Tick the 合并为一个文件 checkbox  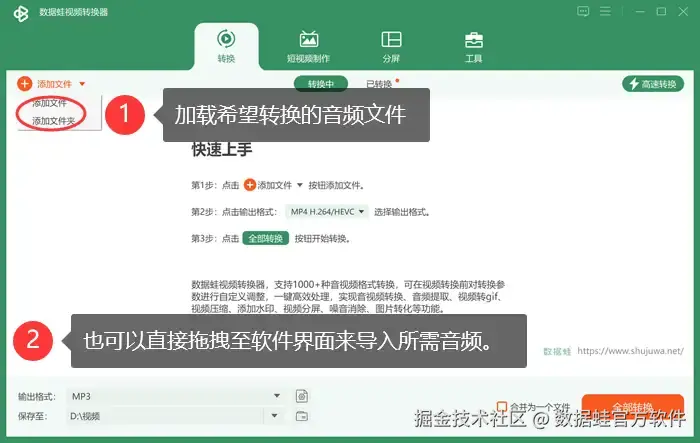tap(502, 407)
